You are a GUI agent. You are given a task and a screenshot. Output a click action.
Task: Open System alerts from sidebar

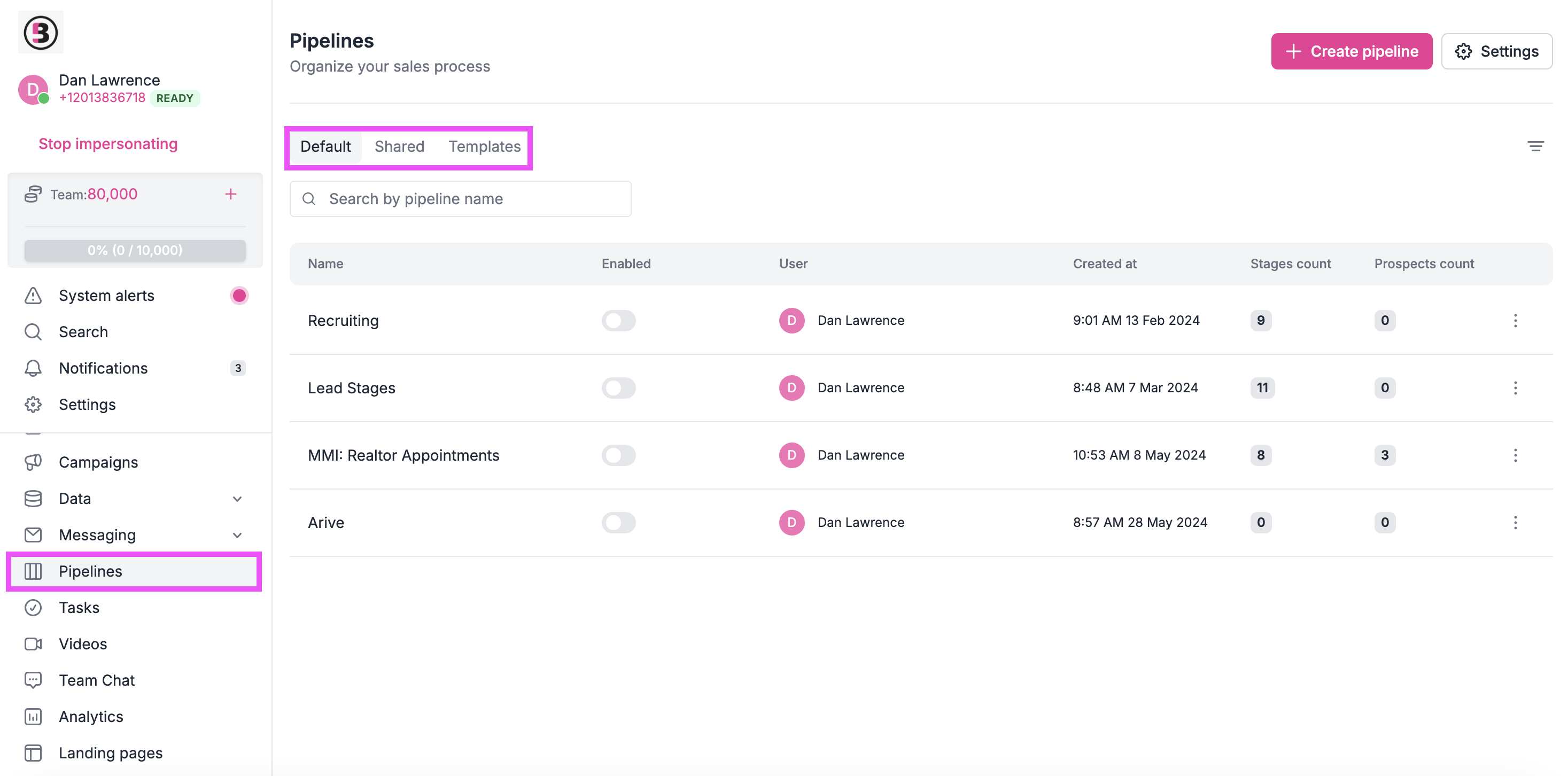tap(106, 295)
